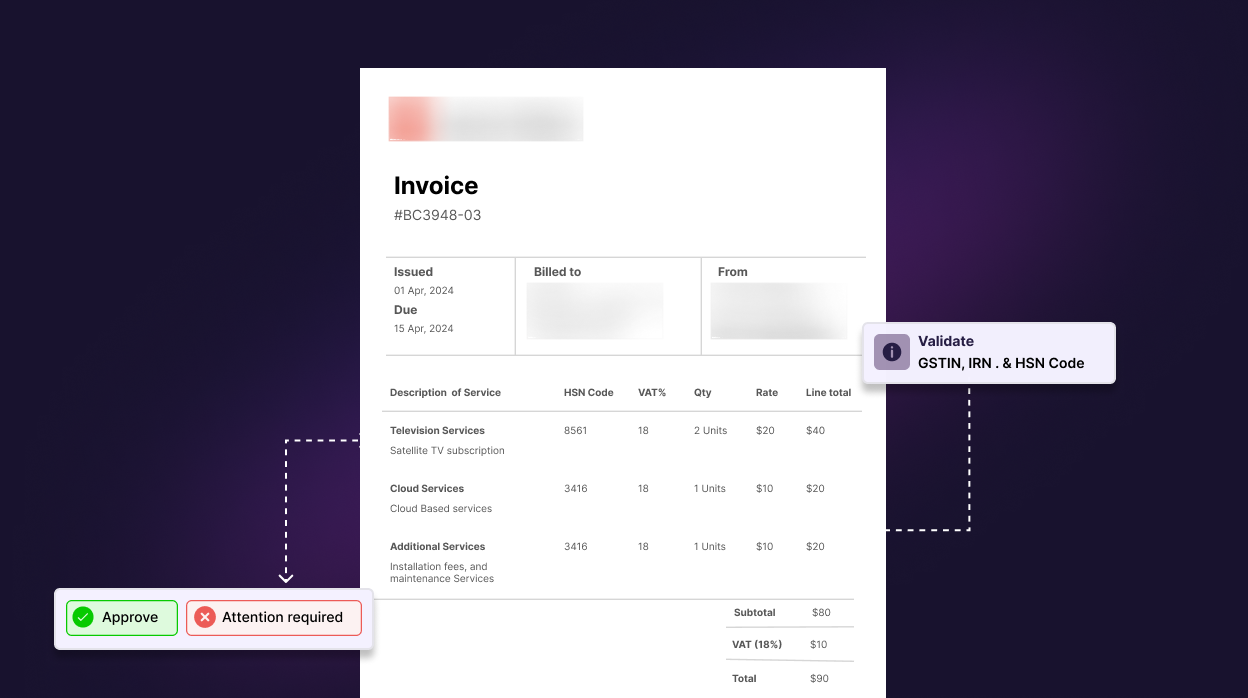Select the info icon in the Validate callout
Viewport: 1248px width, 698px height.
click(x=891, y=352)
